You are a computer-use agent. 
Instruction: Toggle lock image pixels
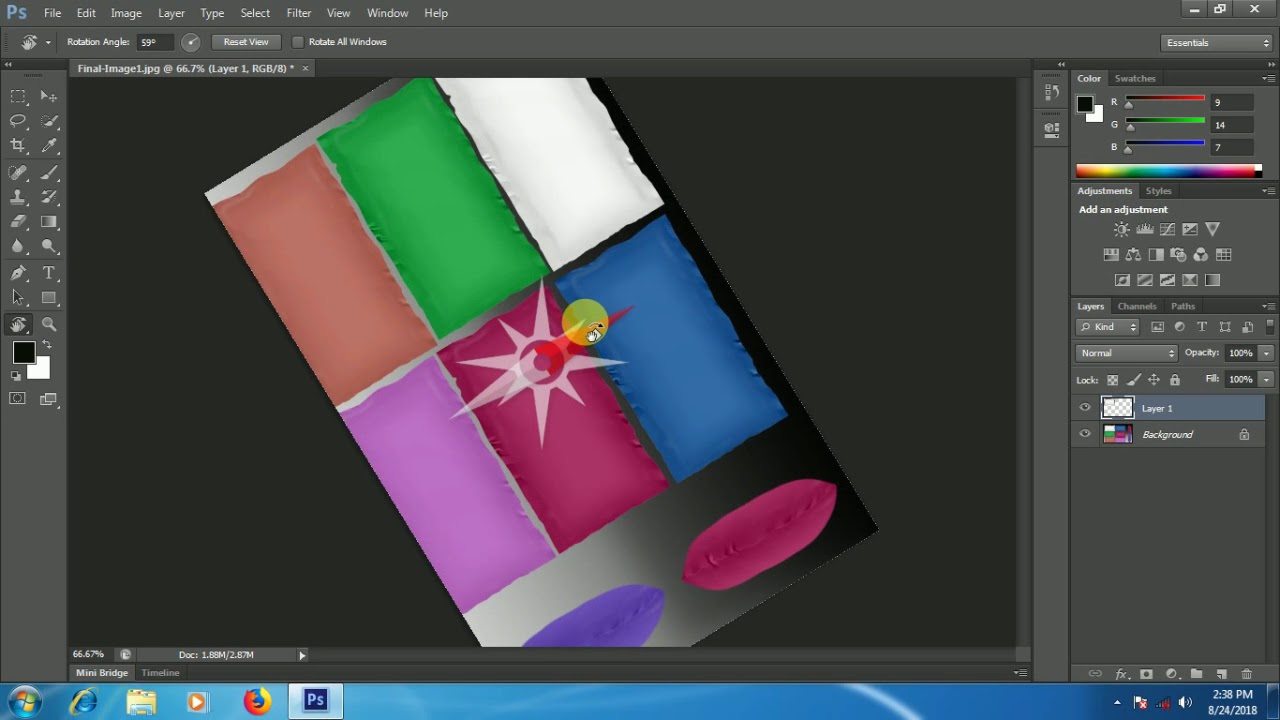[1133, 380]
